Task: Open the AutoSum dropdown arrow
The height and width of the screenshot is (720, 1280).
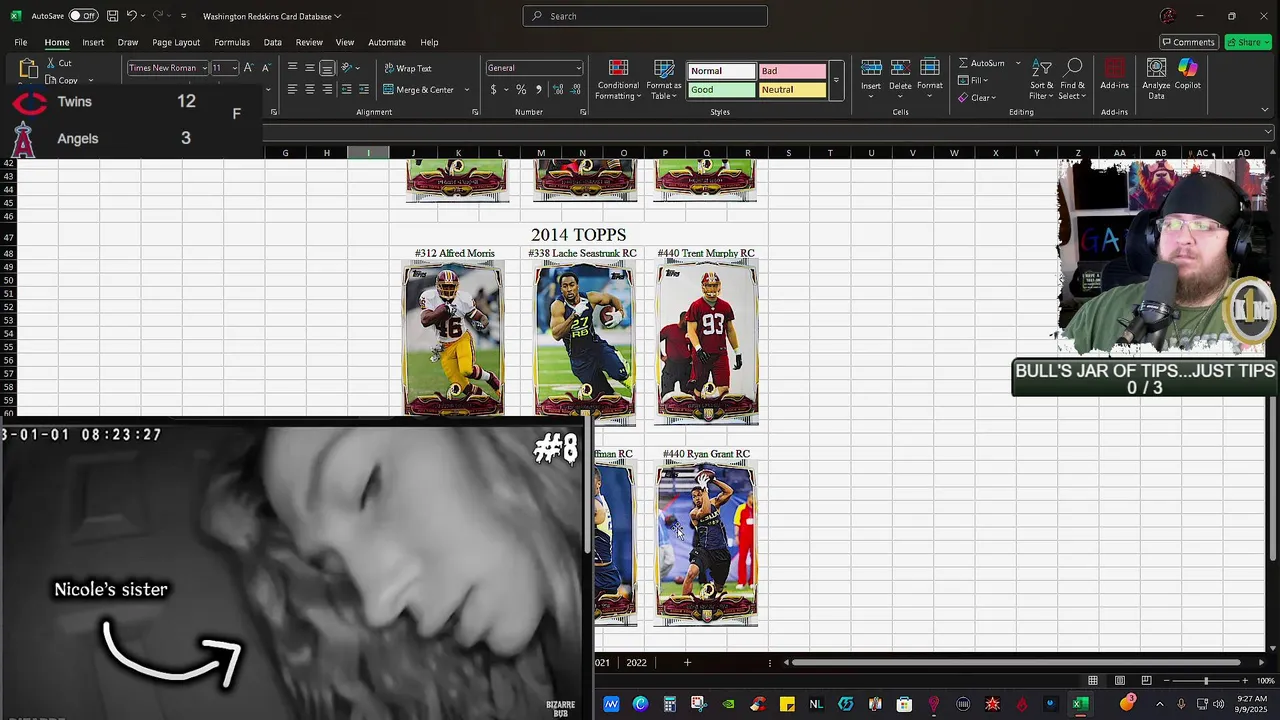Action: [x=1018, y=63]
